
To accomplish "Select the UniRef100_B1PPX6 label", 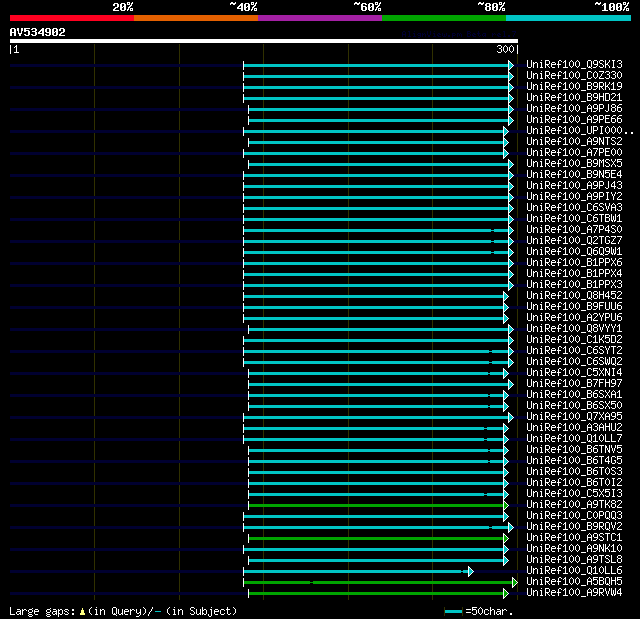I will (x=574, y=263).
